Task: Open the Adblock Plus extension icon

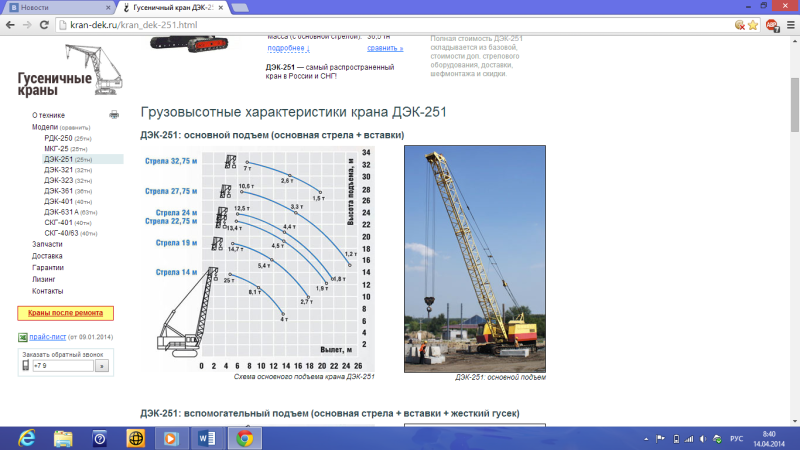Action: click(772, 25)
